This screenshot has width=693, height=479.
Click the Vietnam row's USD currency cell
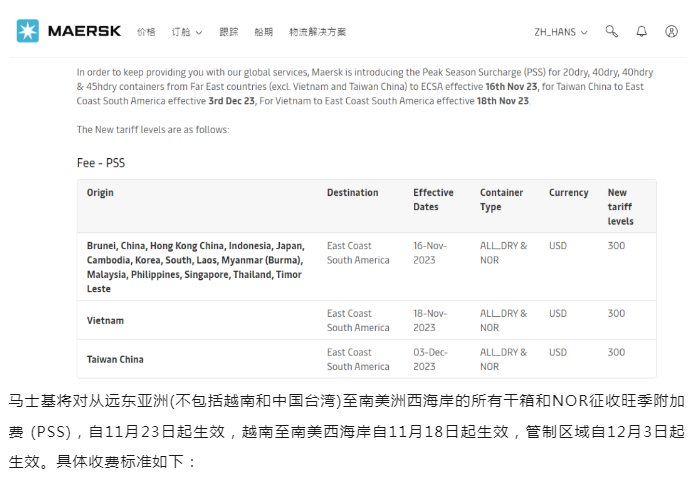(x=558, y=313)
